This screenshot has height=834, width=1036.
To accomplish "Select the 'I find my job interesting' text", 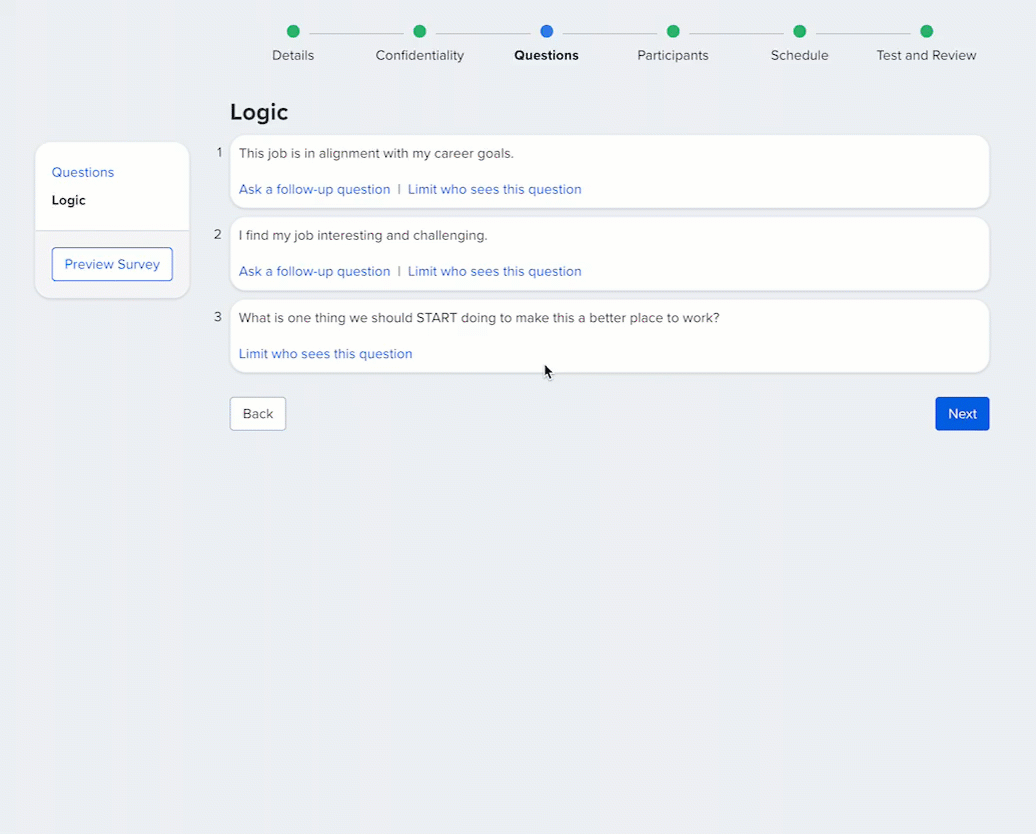I will pyautogui.click(x=363, y=235).
